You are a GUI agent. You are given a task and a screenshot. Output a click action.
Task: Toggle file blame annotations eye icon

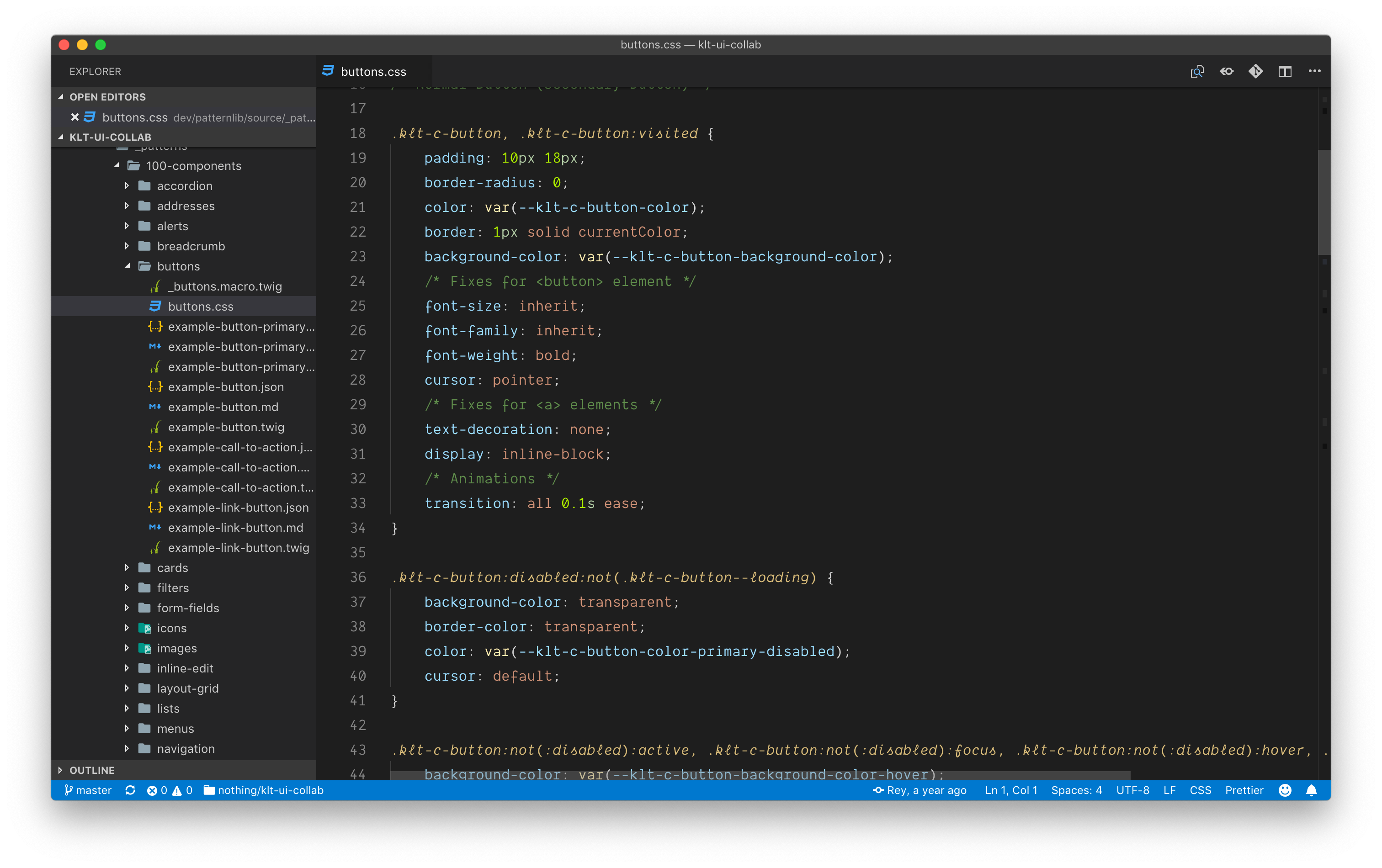coord(1227,72)
